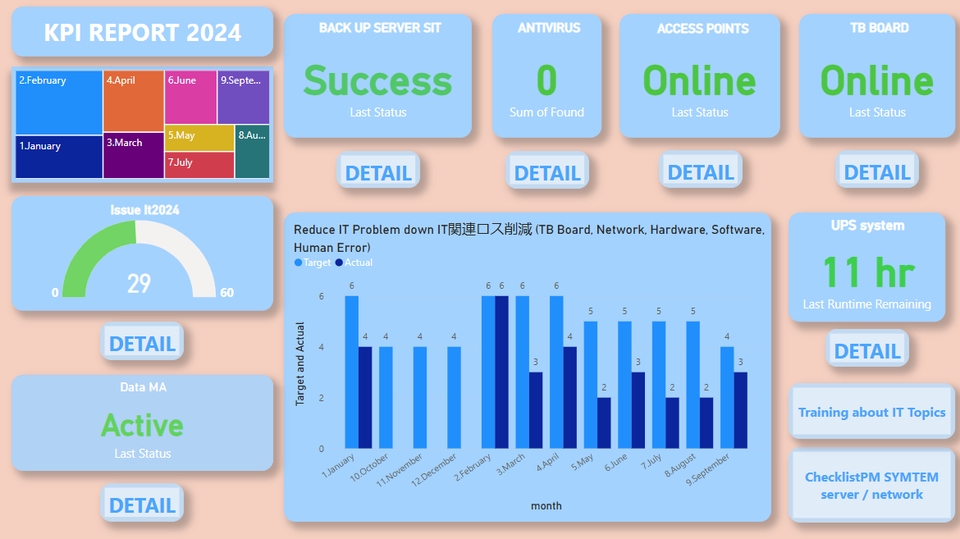Select 10.October target bar in chart
Screen dimensions: 960x539
(x=386, y=398)
